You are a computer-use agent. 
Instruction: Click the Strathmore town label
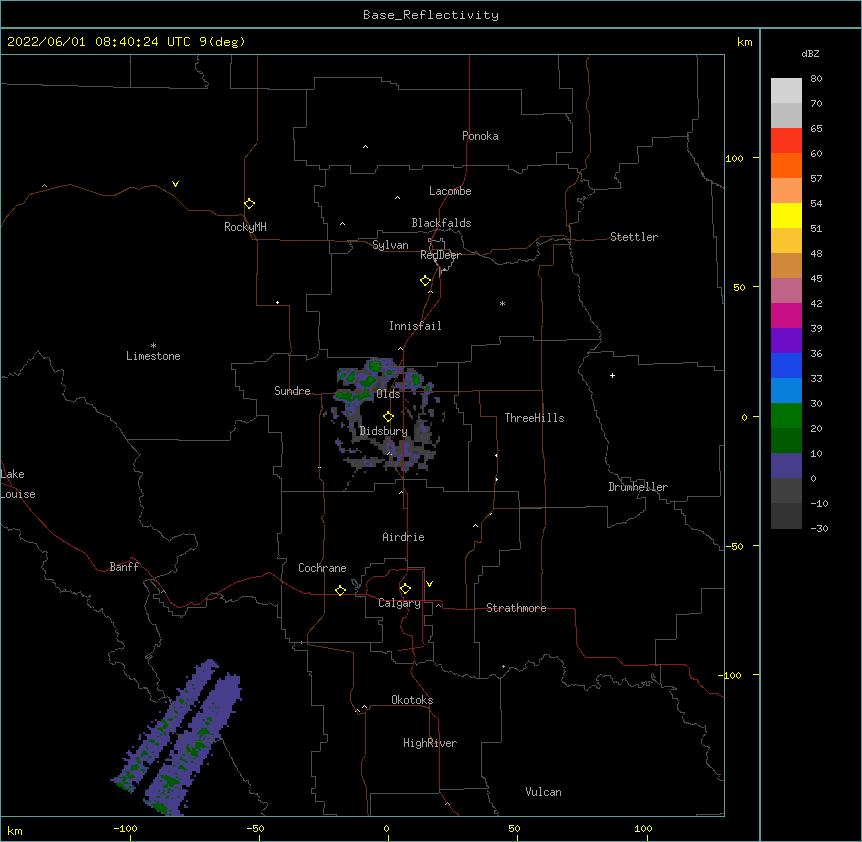[x=516, y=608]
